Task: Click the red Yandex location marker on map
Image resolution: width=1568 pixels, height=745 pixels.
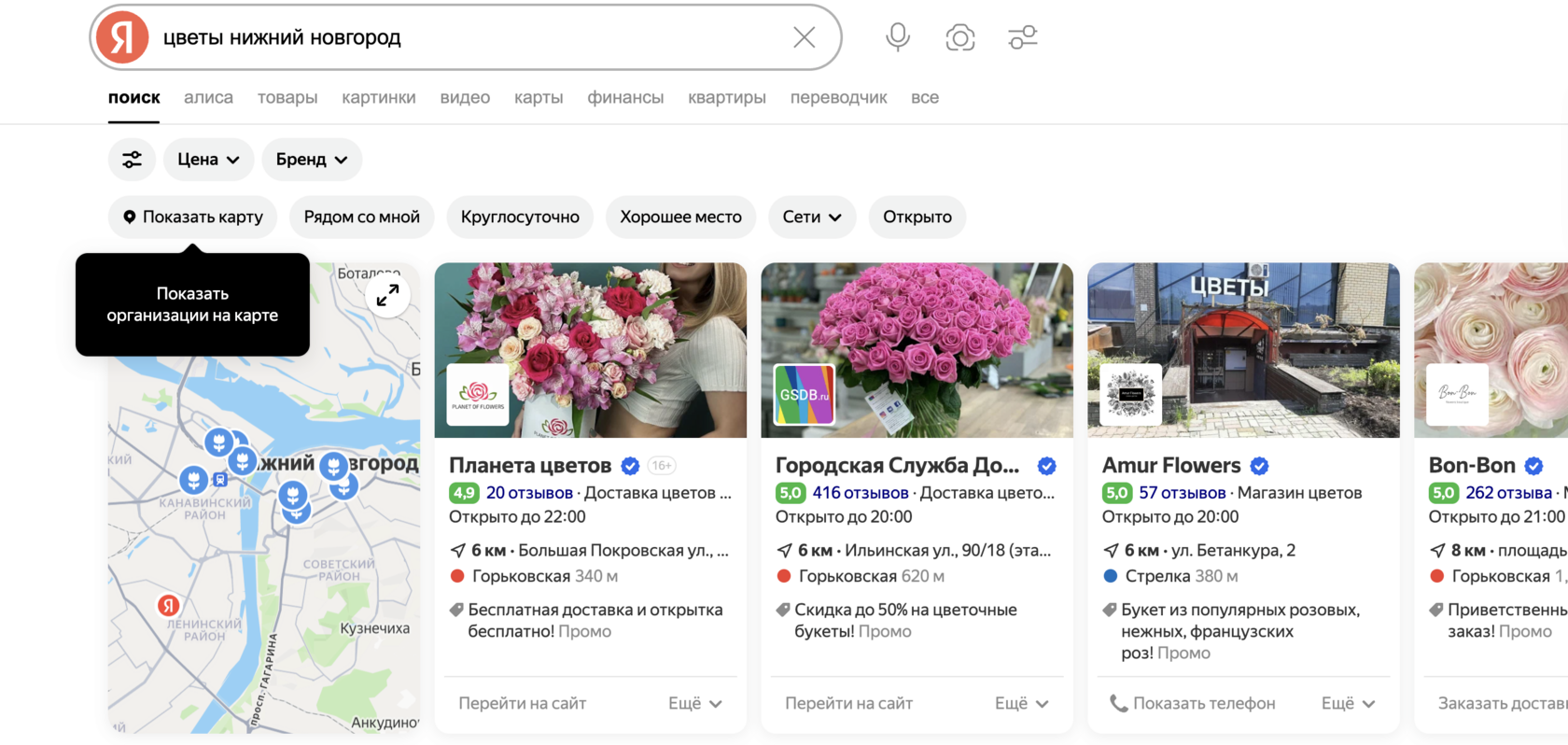Action: tap(168, 605)
